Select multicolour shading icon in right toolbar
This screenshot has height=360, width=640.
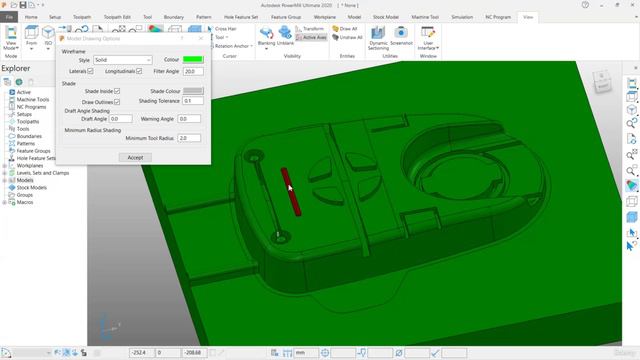pyautogui.click(x=631, y=186)
